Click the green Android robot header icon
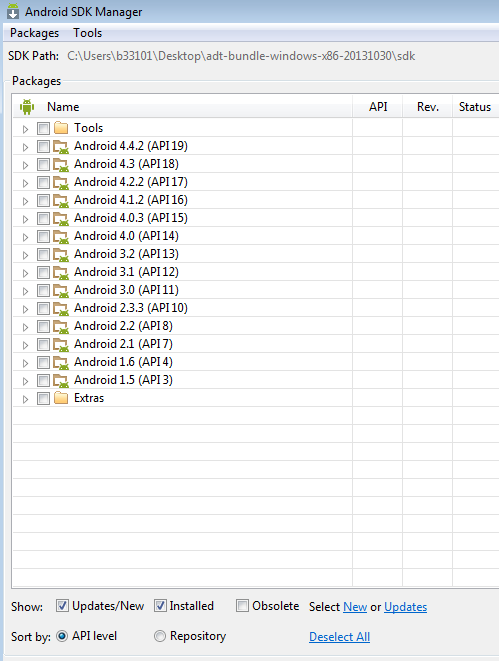Image resolution: width=499 pixels, height=661 pixels. click(27, 107)
